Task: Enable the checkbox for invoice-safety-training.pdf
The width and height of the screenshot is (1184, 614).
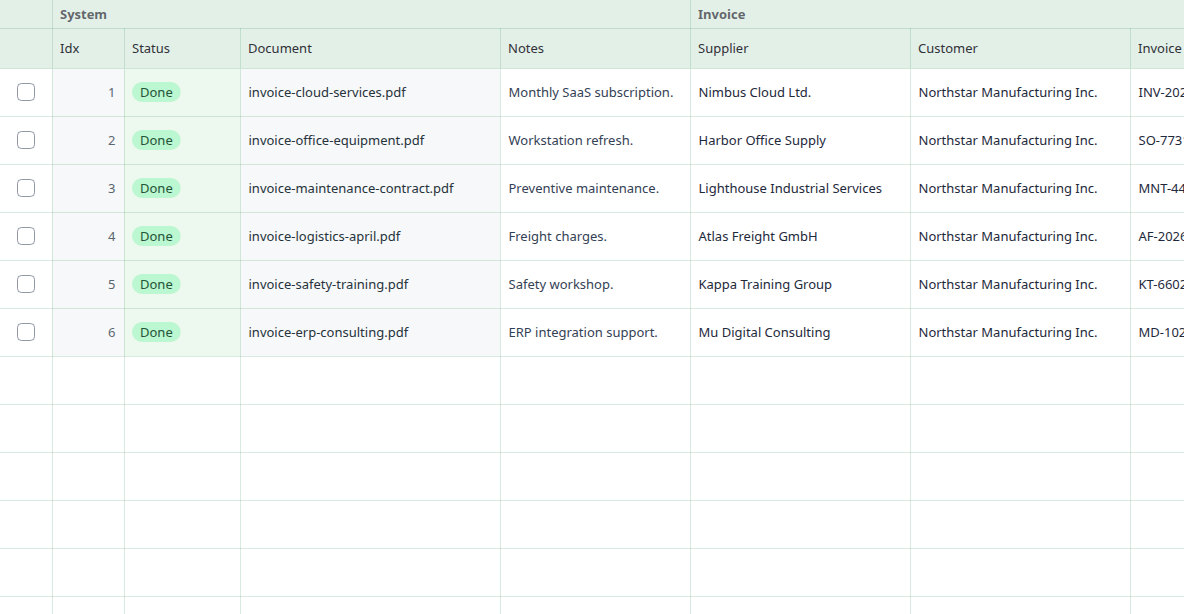Action: coord(26,284)
